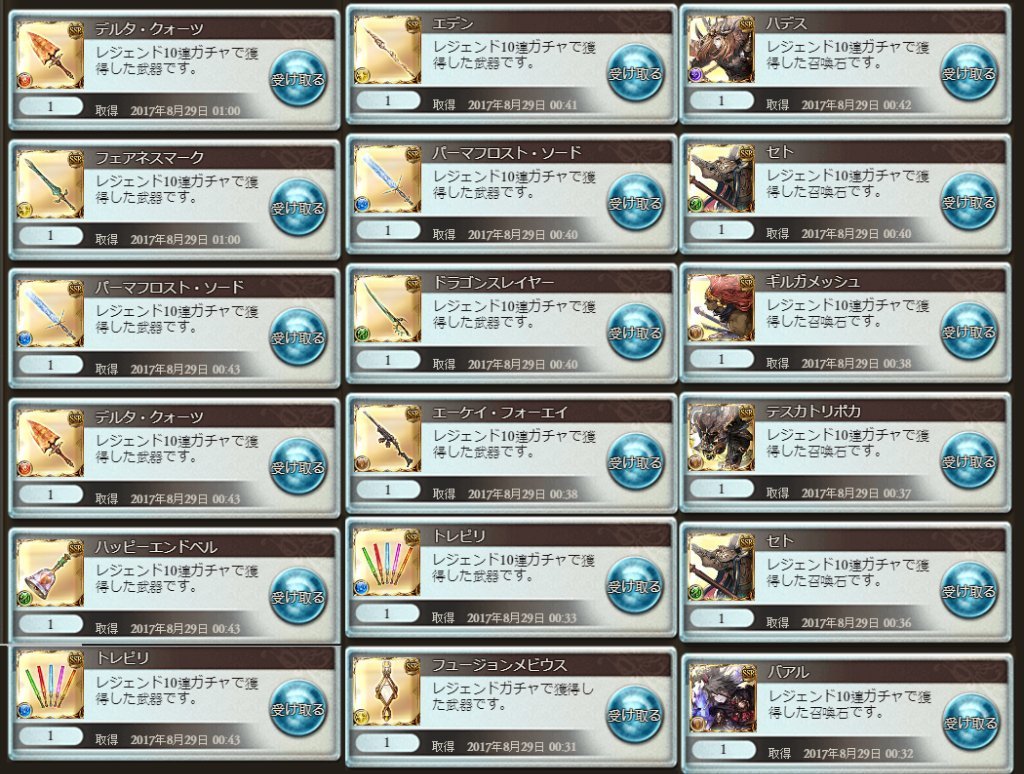Select the Tezcatlipoca summon icon

(x=721, y=438)
